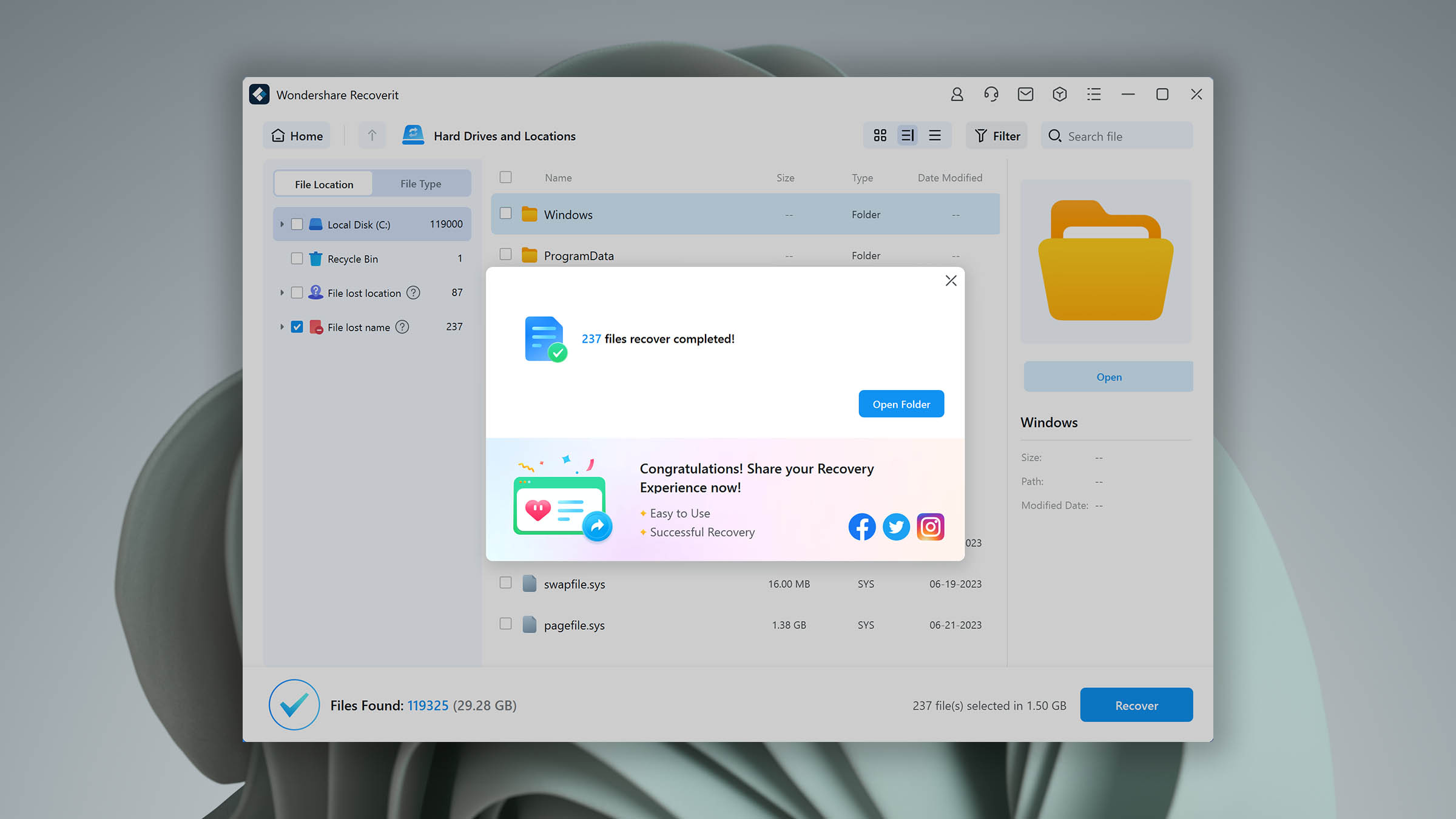Switch to plain list view
The height and width of the screenshot is (819, 1456).
coord(935,135)
